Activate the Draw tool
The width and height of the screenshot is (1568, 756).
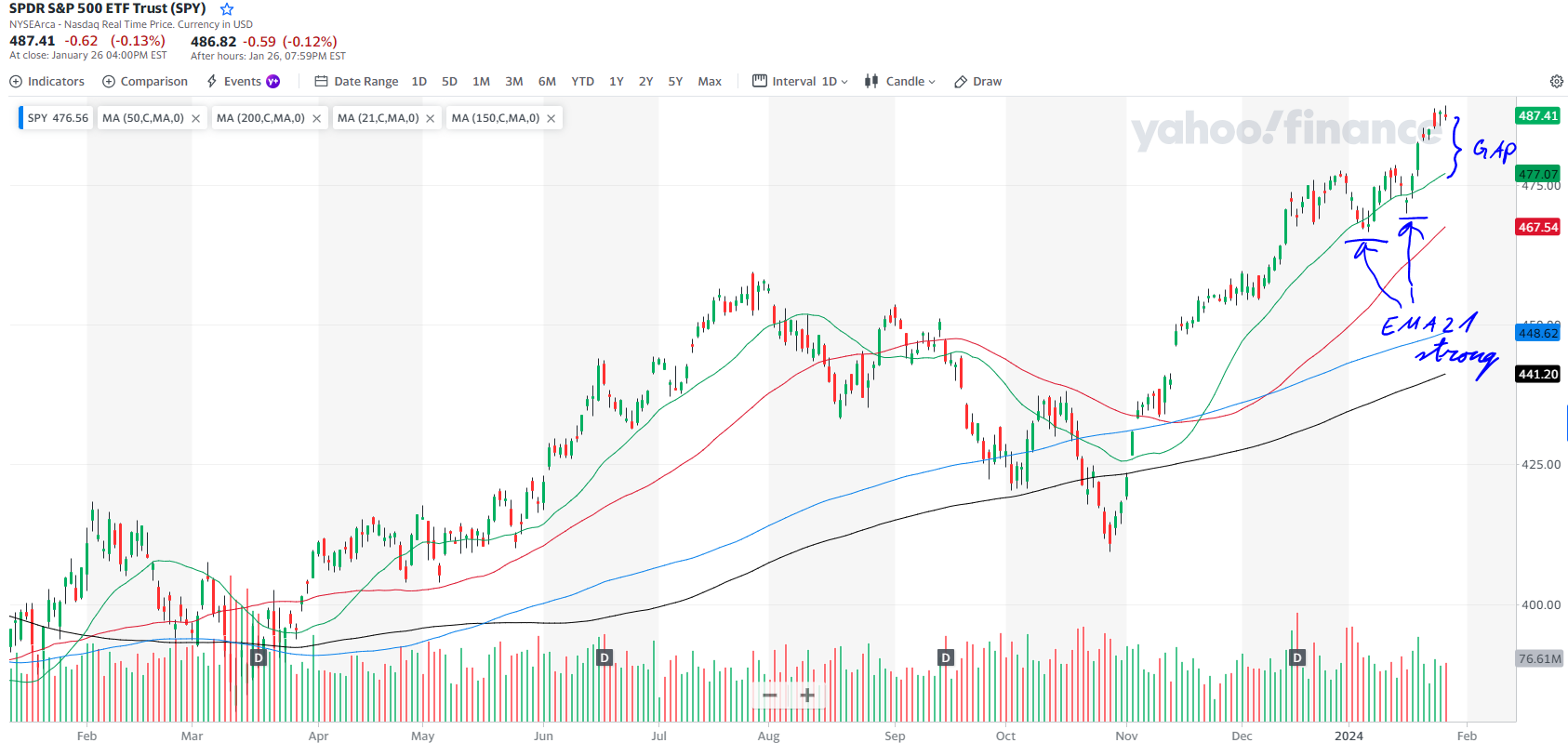[977, 82]
